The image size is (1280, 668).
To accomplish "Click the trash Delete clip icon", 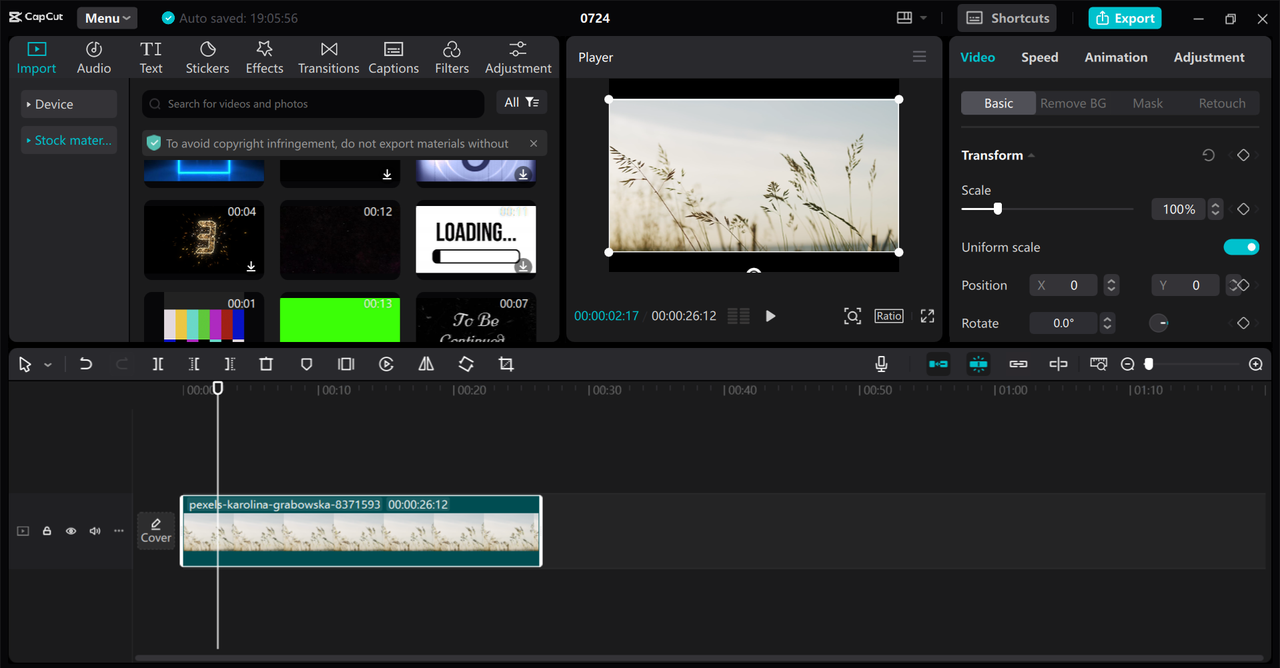I will pos(266,365).
